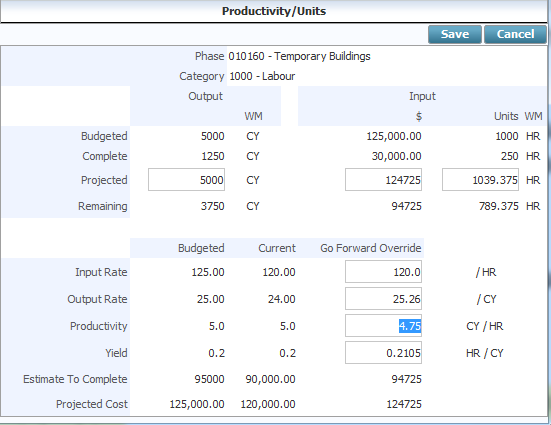Click the Cancel button
551x425 pixels.
click(x=515, y=34)
